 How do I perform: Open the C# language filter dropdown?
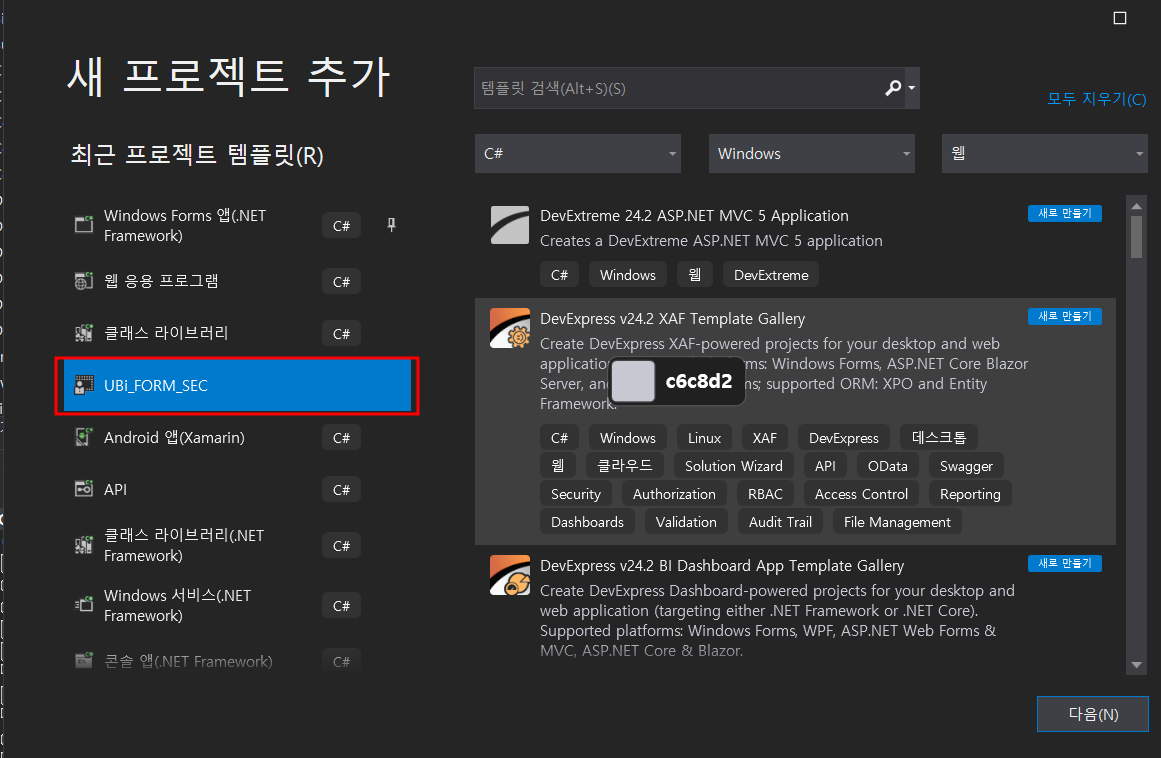point(578,153)
